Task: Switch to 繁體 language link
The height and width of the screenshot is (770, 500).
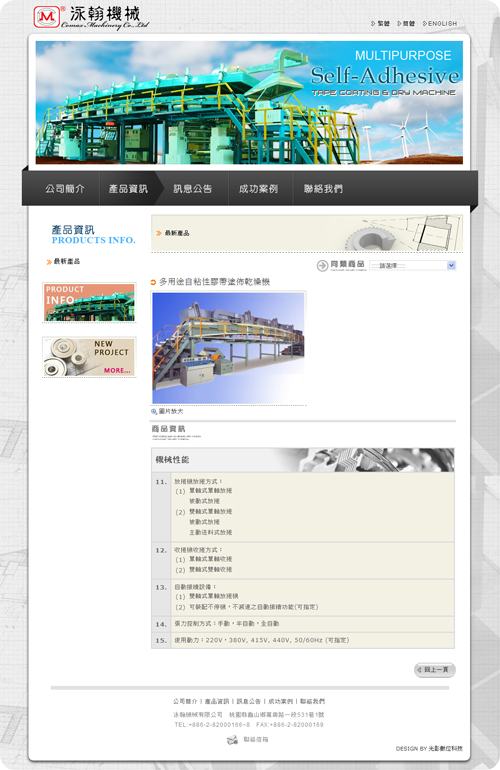Action: (381, 24)
